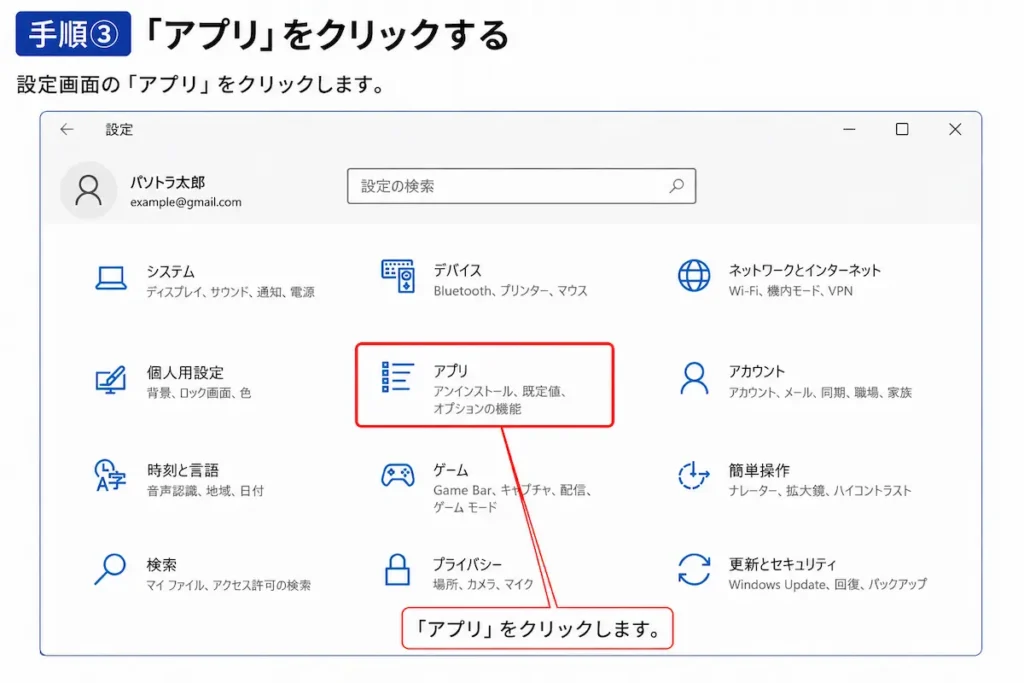Click the マイ ファイル、アクセス許可の検索 description

(x=229, y=586)
